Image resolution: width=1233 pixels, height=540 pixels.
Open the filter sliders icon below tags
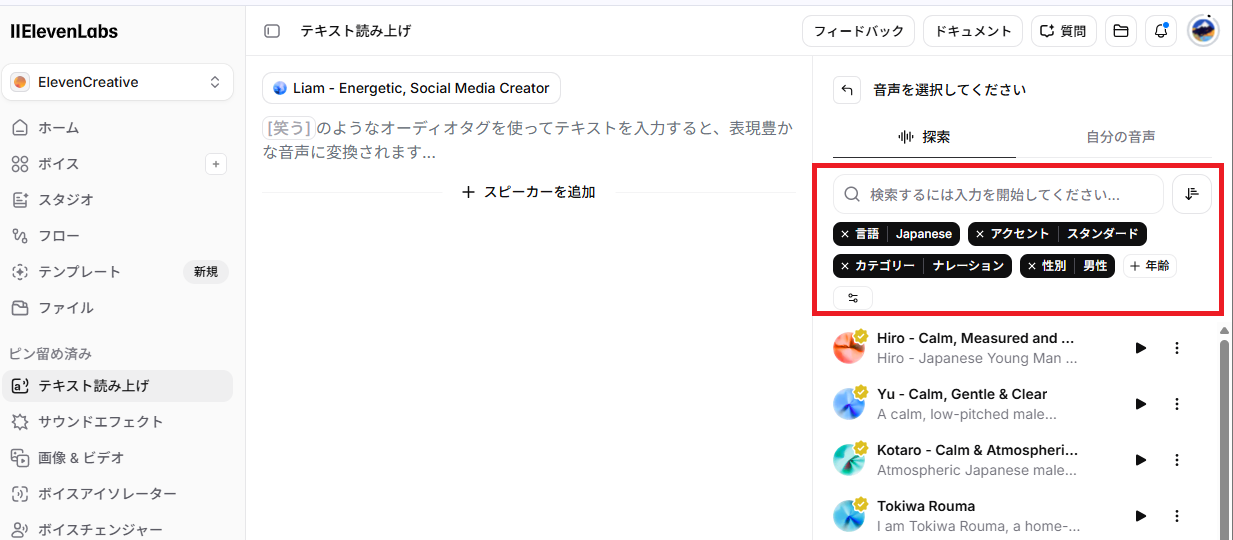click(853, 298)
